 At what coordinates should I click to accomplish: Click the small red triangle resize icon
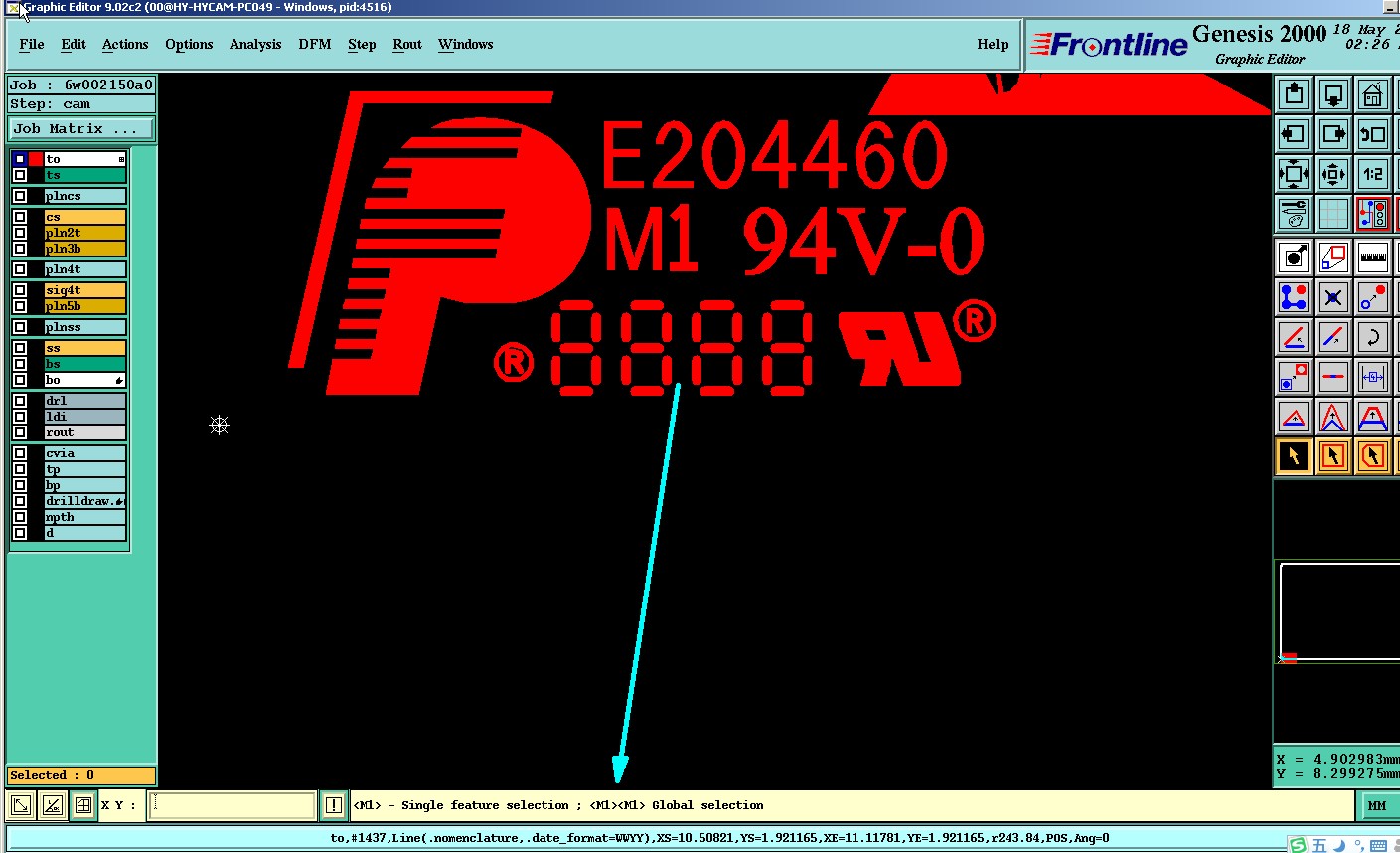tap(1294, 417)
